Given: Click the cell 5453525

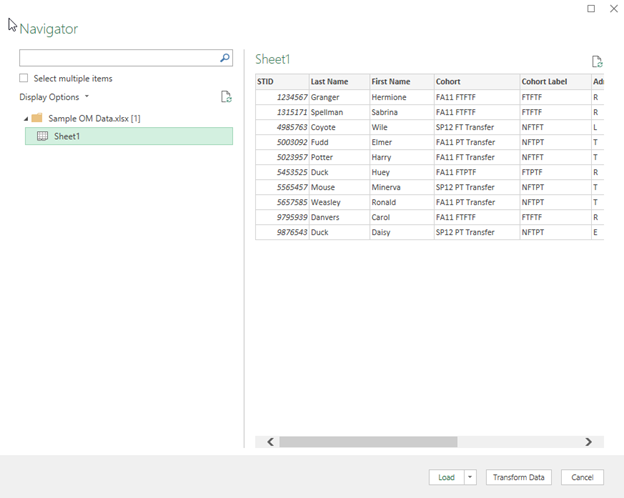Looking at the screenshot, I should click(x=282, y=172).
